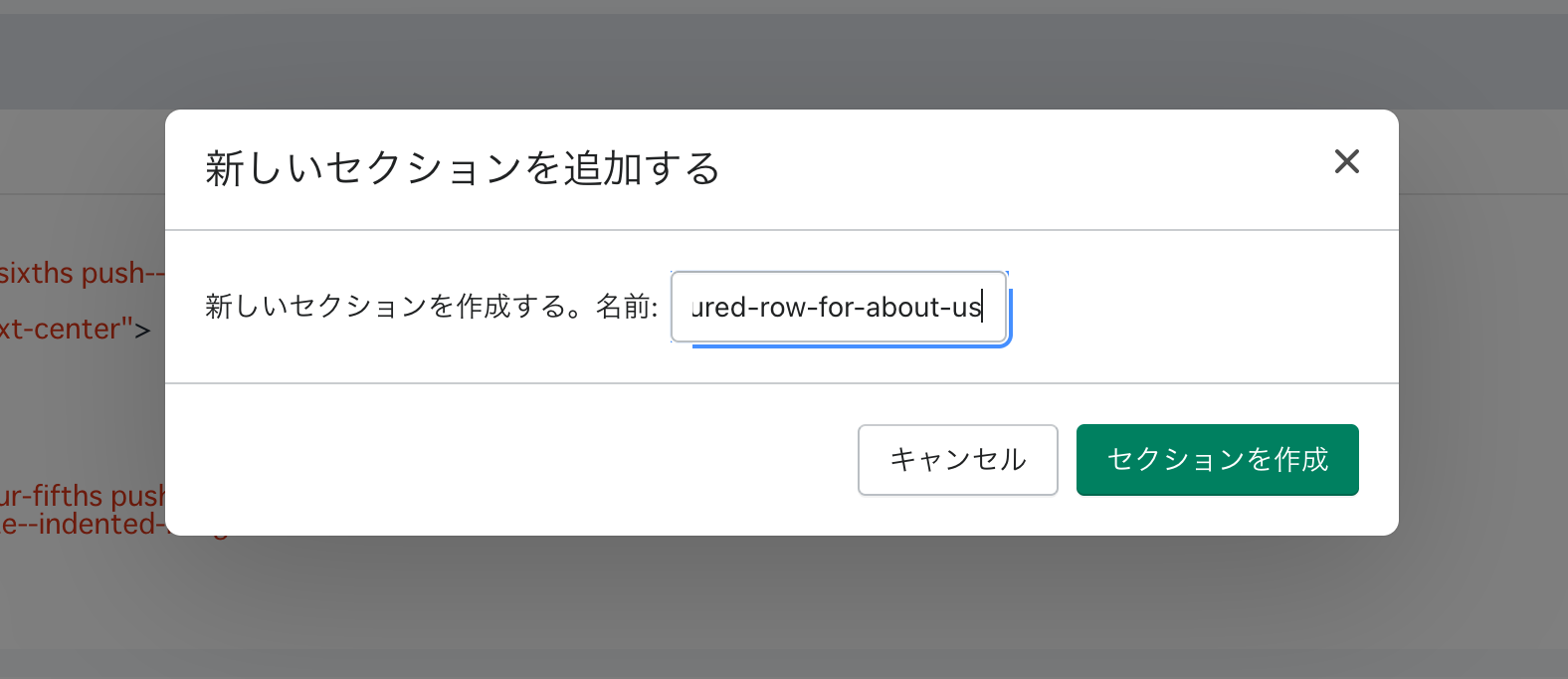Click blank dialog body right of name field
The height and width of the screenshot is (679, 1568).
1194,307
